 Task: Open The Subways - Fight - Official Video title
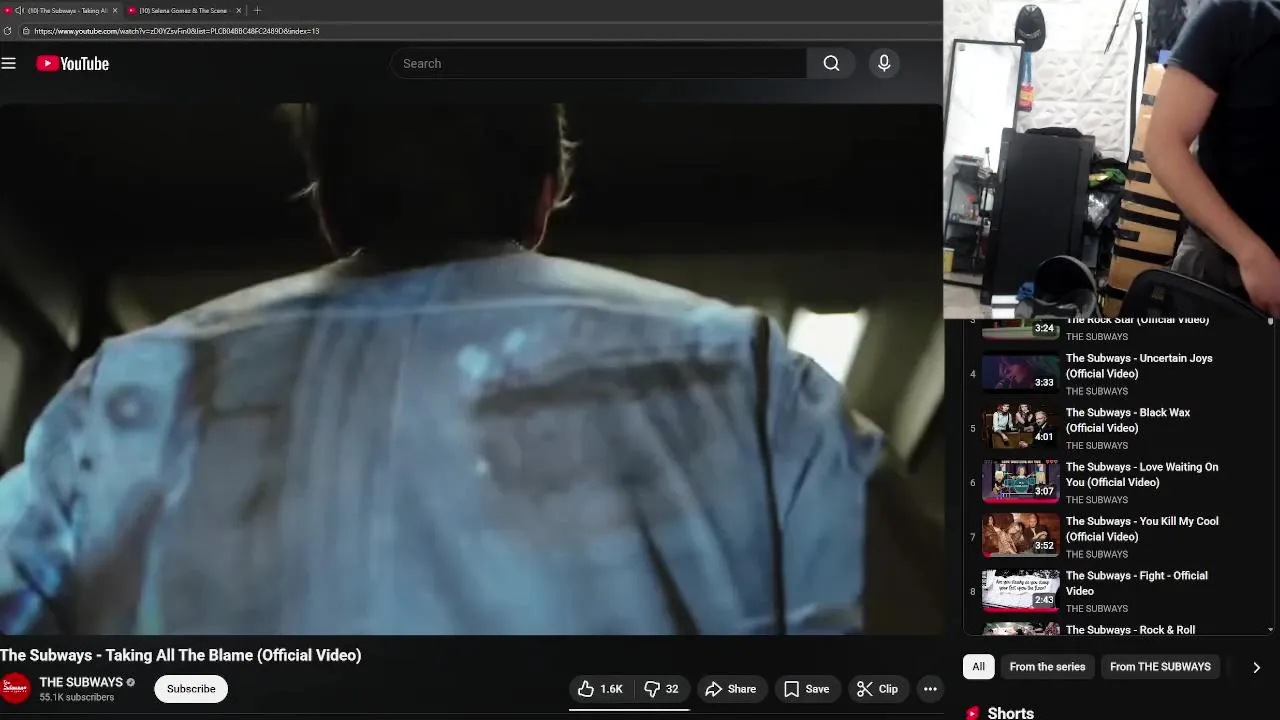click(x=1137, y=583)
